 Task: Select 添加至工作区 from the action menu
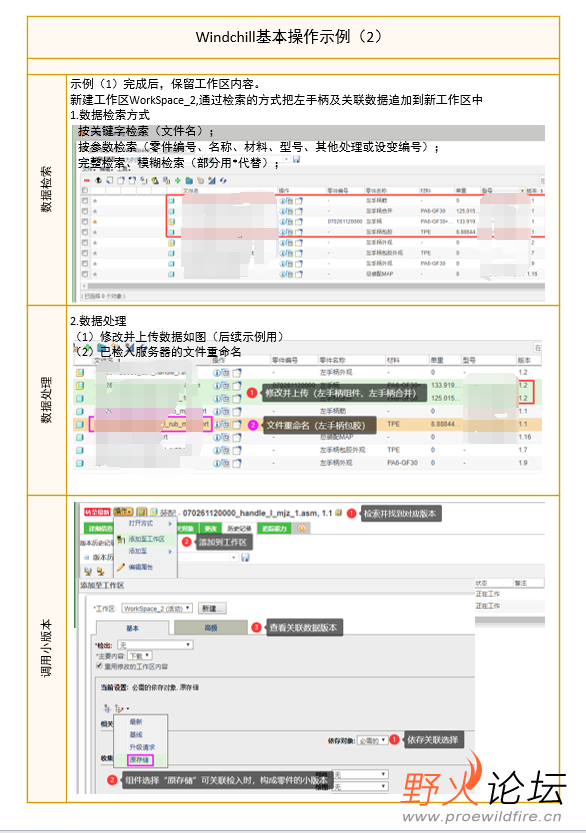click(x=147, y=539)
